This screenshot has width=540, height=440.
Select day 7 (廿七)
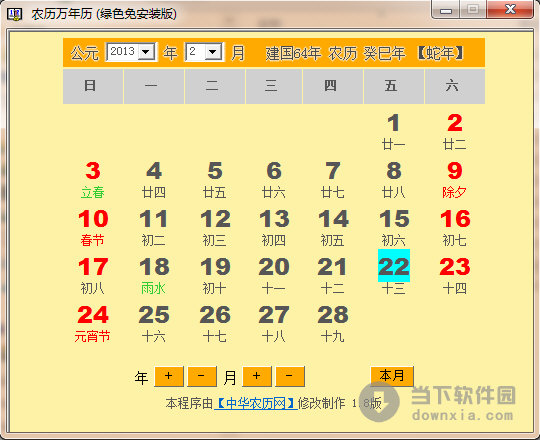(x=333, y=180)
